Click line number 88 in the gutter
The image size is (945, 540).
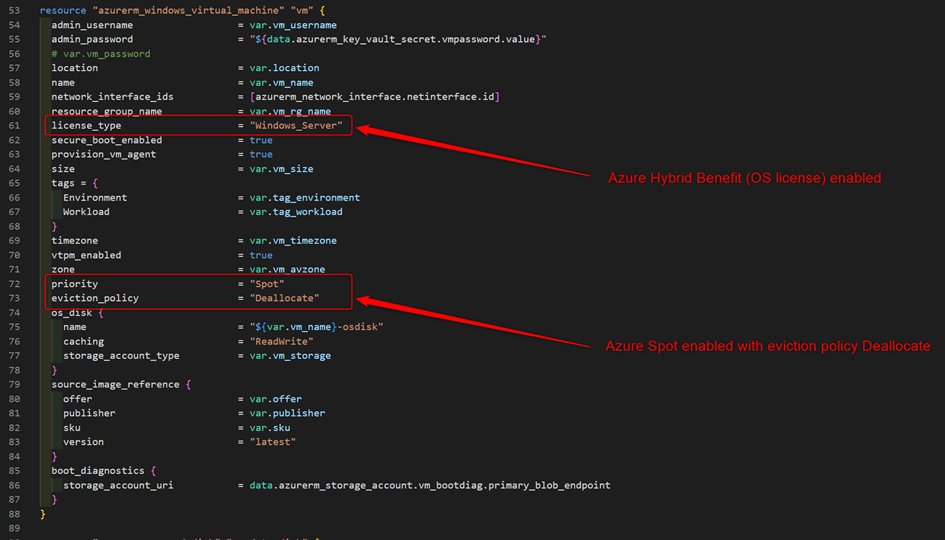coord(14,513)
